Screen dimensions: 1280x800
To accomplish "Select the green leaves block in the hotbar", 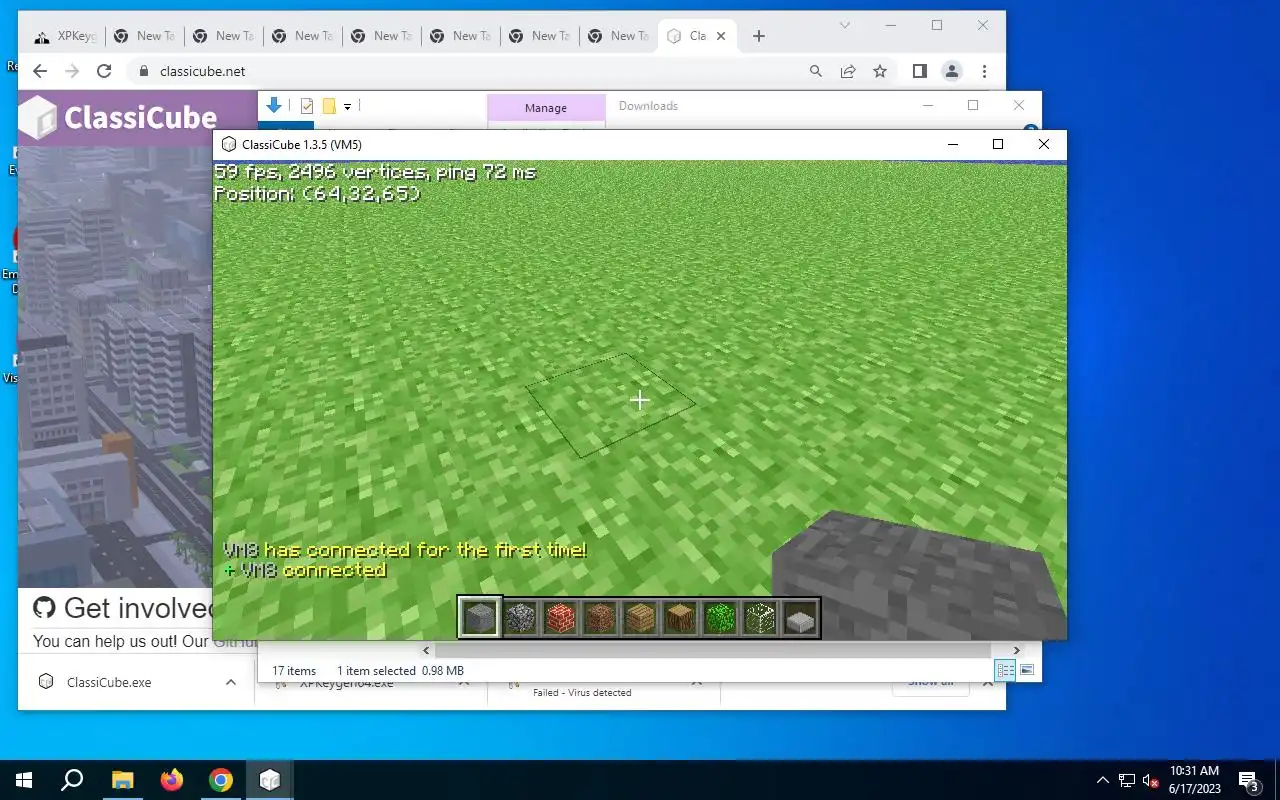I will [720, 617].
